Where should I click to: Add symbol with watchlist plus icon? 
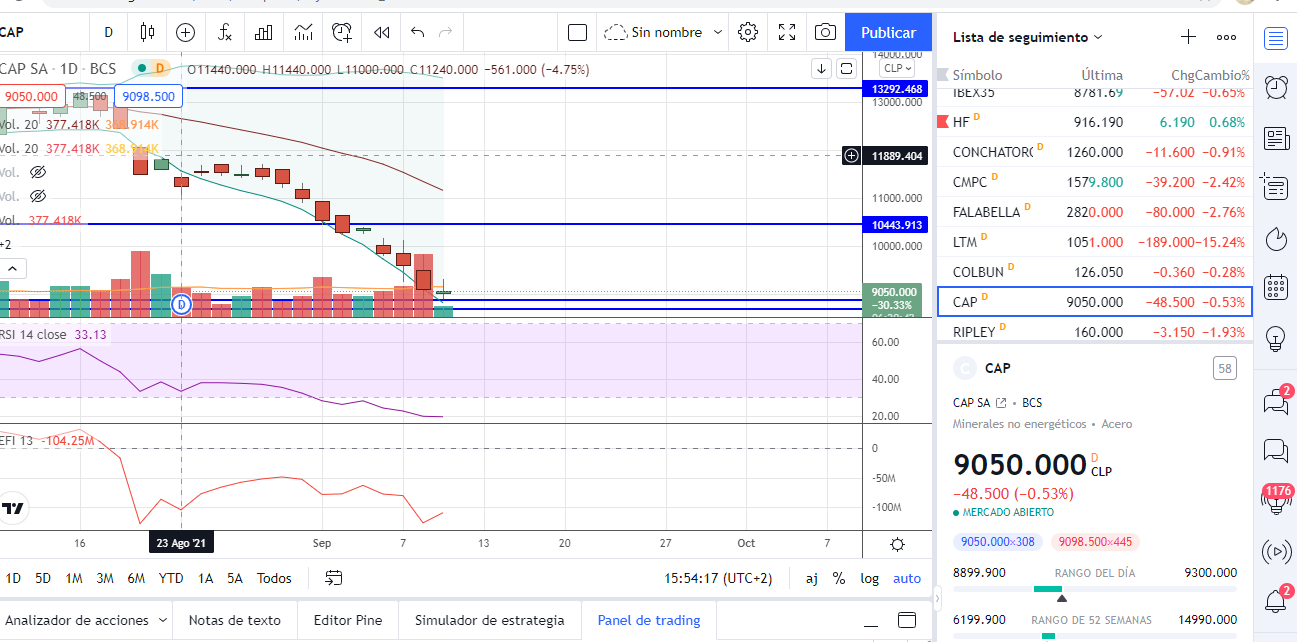[x=1188, y=37]
